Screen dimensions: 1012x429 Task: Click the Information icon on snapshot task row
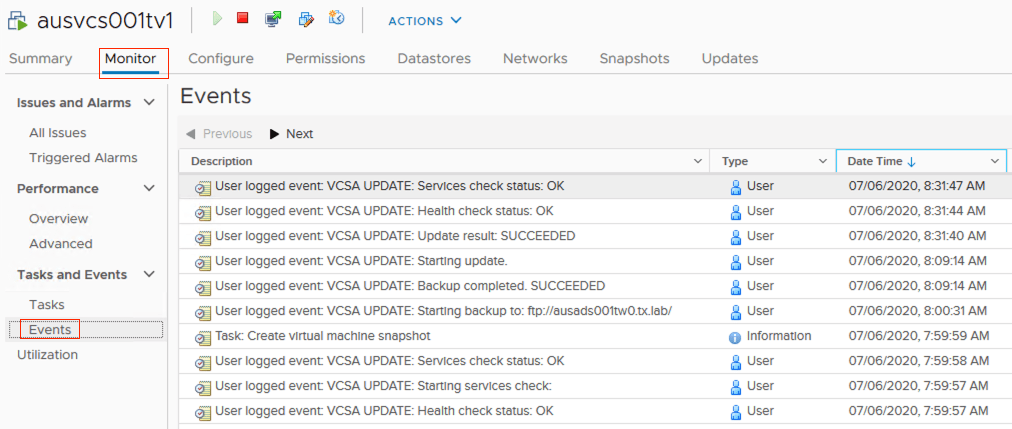pos(735,337)
